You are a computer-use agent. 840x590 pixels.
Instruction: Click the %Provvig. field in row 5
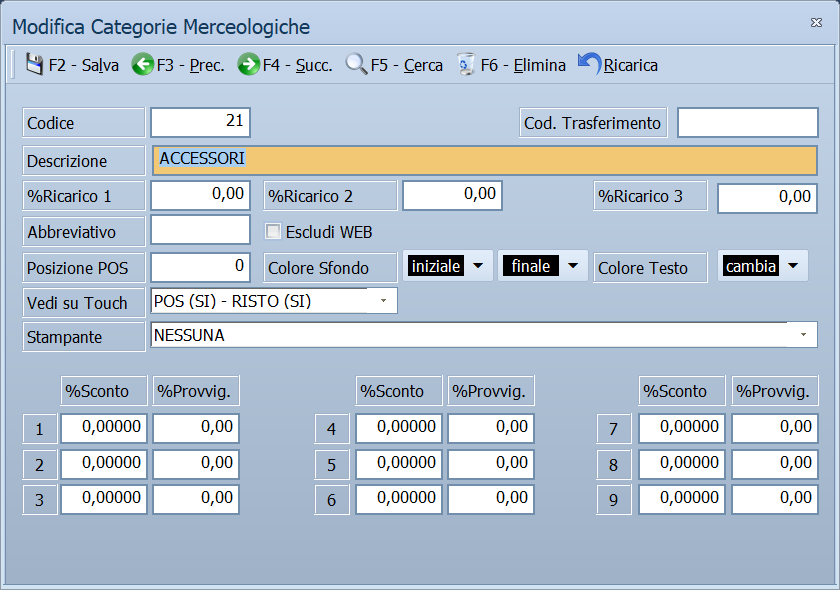(491, 464)
